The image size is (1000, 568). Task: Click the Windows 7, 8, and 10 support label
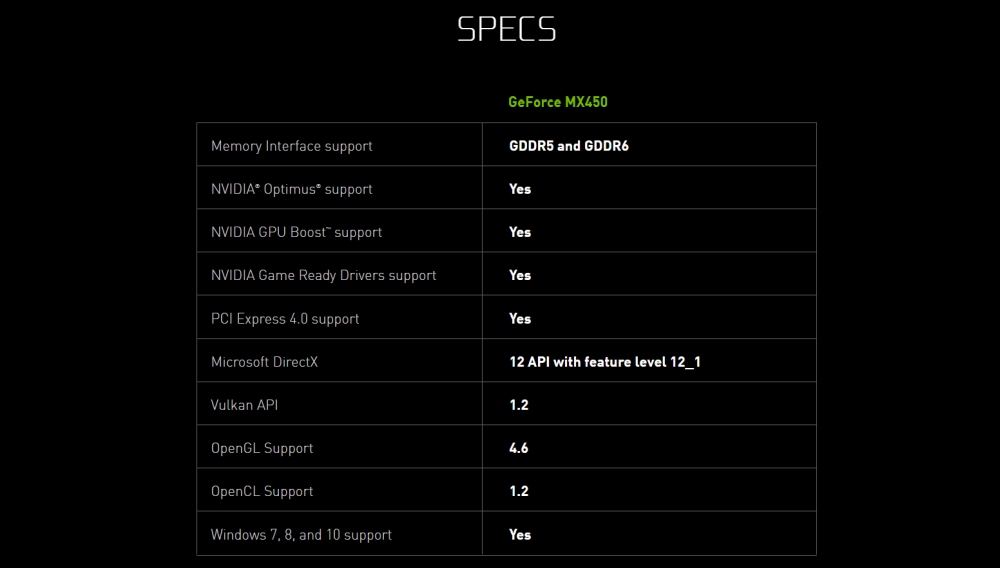tap(301, 535)
